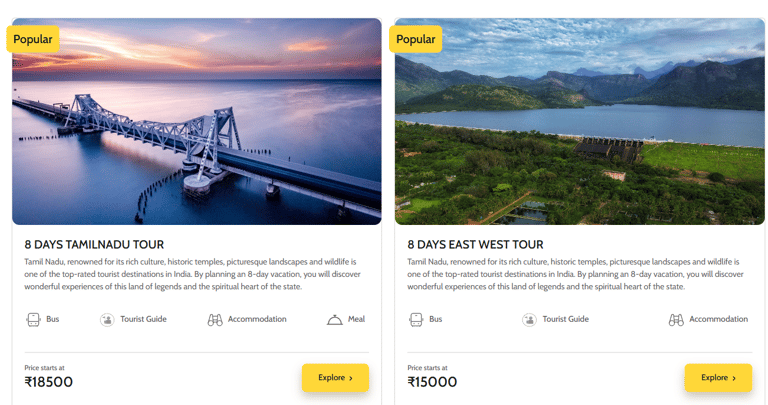Click the arrow on the East West Explore button

tap(734, 378)
